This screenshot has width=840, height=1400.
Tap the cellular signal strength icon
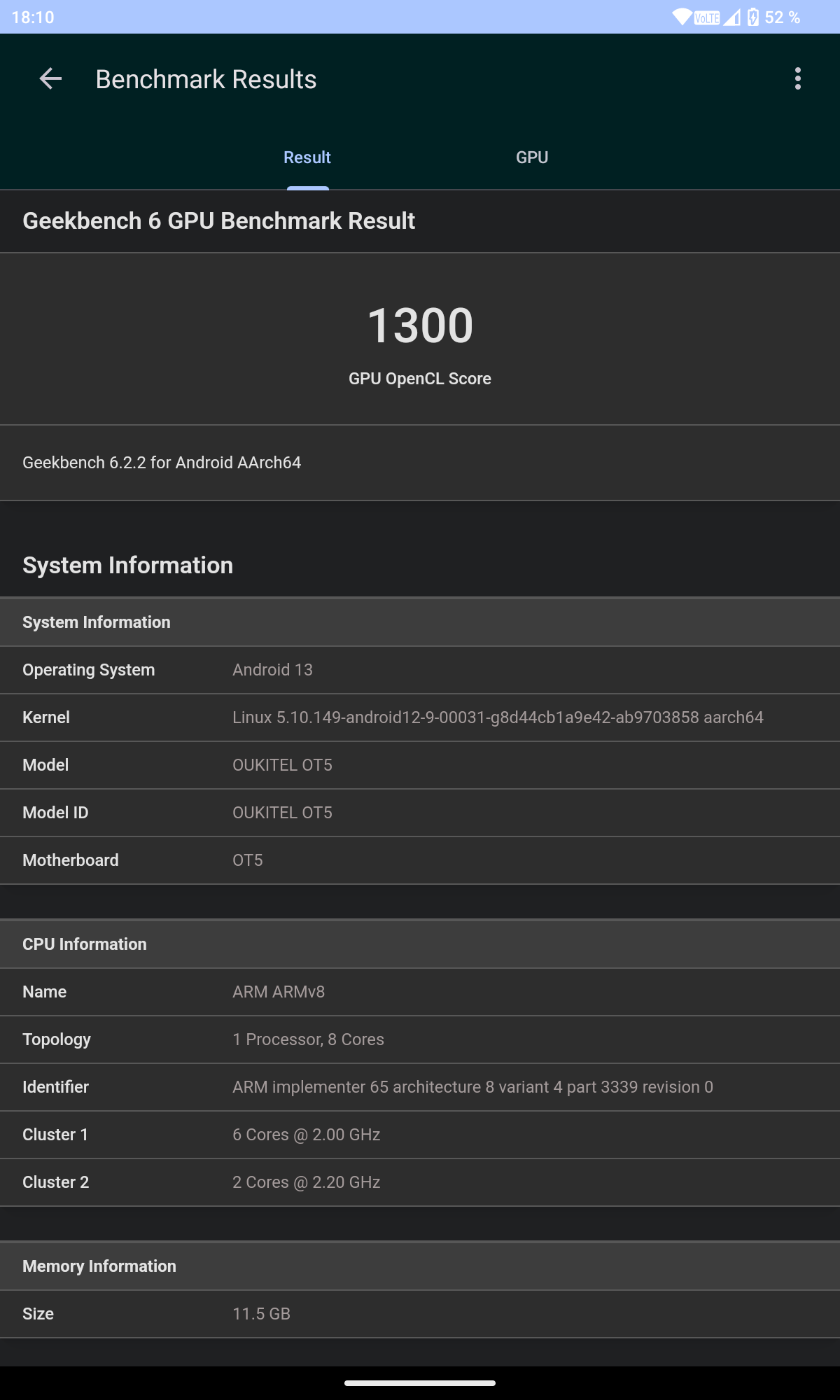point(732,17)
